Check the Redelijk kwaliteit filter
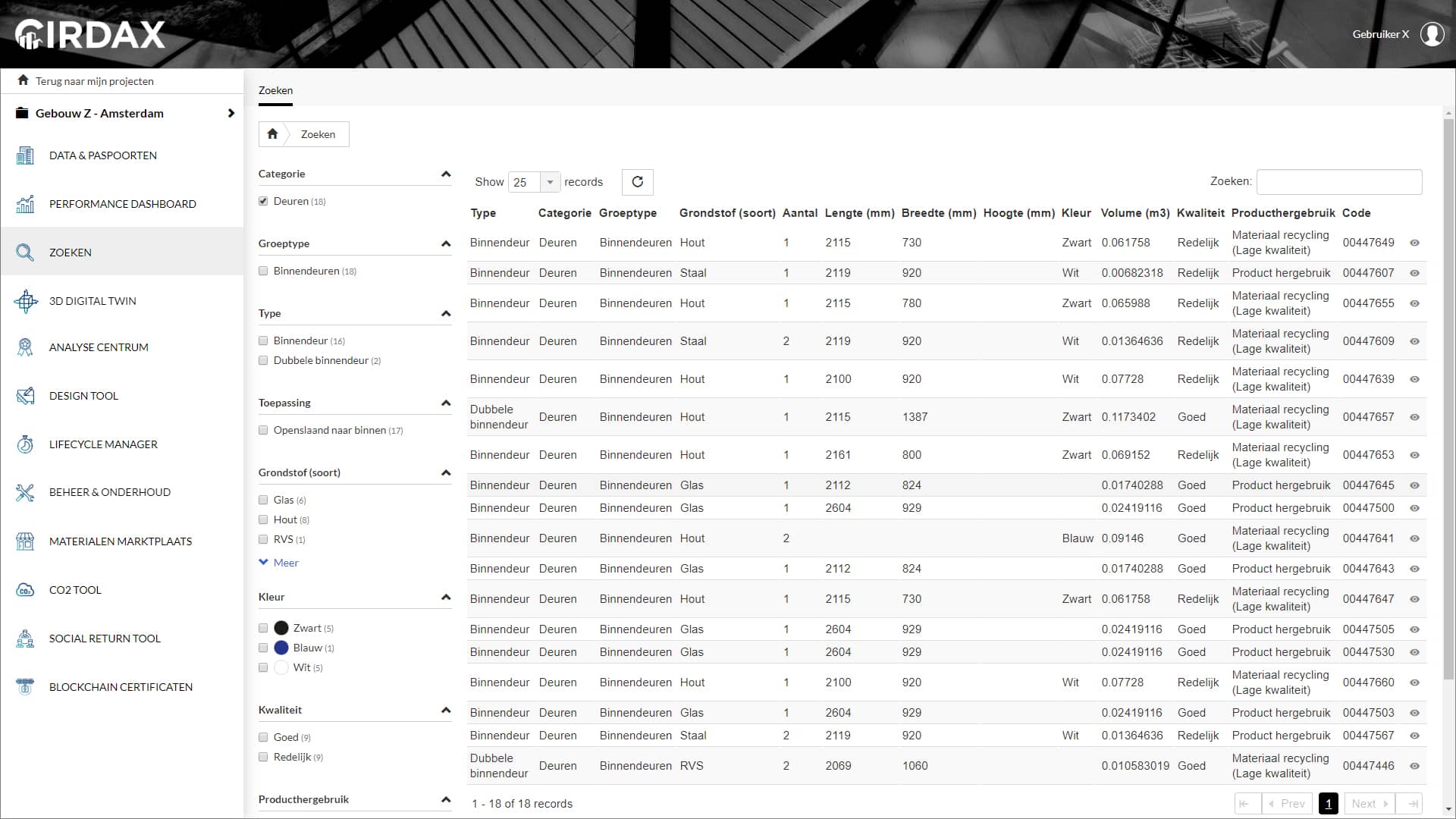Image resolution: width=1456 pixels, height=819 pixels. coord(263,757)
